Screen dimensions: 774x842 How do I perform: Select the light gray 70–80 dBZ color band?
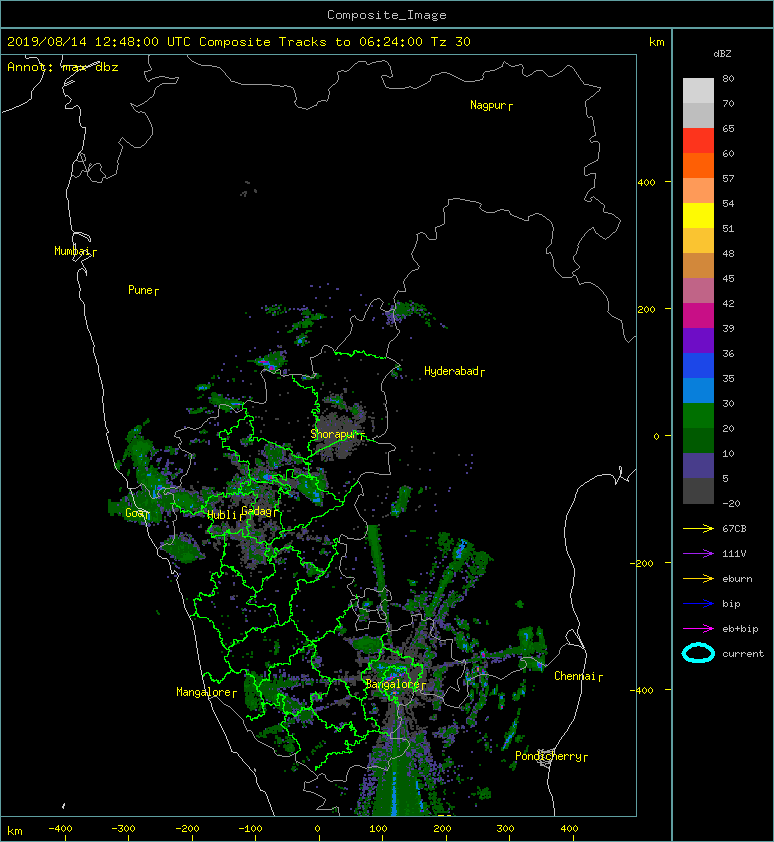tap(698, 91)
